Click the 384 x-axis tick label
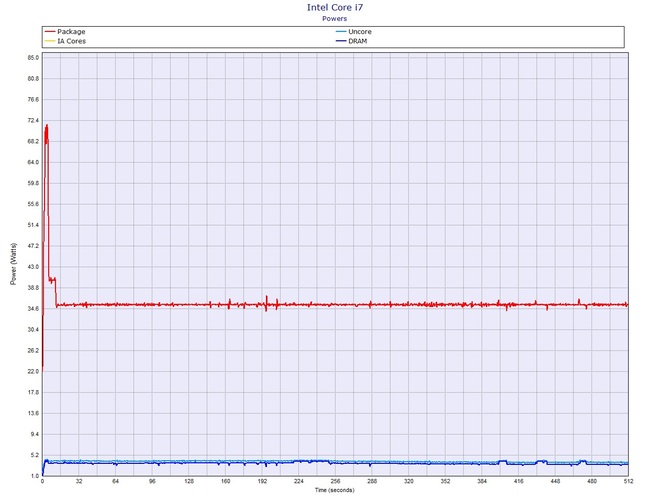 (482, 481)
